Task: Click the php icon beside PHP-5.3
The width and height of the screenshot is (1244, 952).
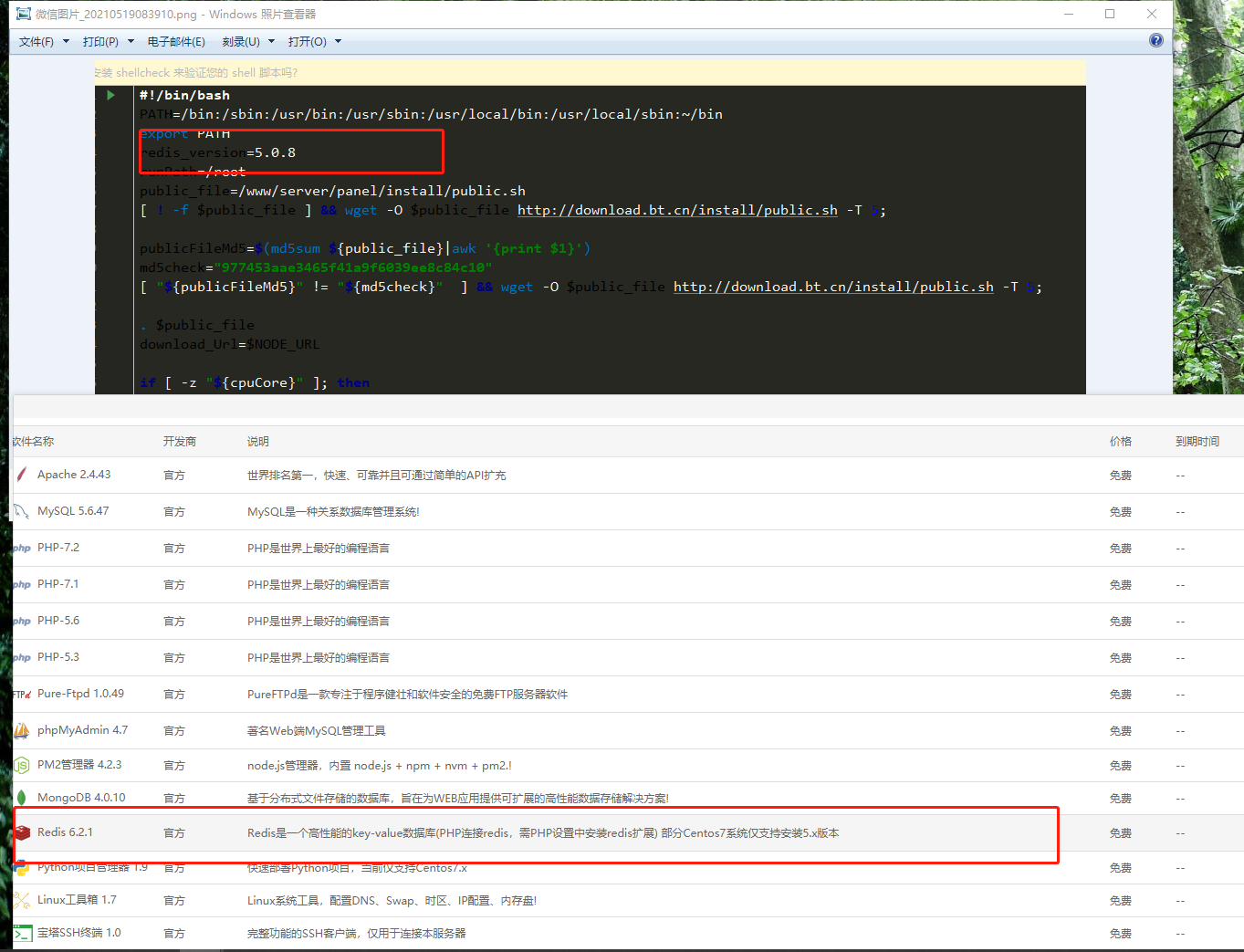Action: click(x=22, y=658)
